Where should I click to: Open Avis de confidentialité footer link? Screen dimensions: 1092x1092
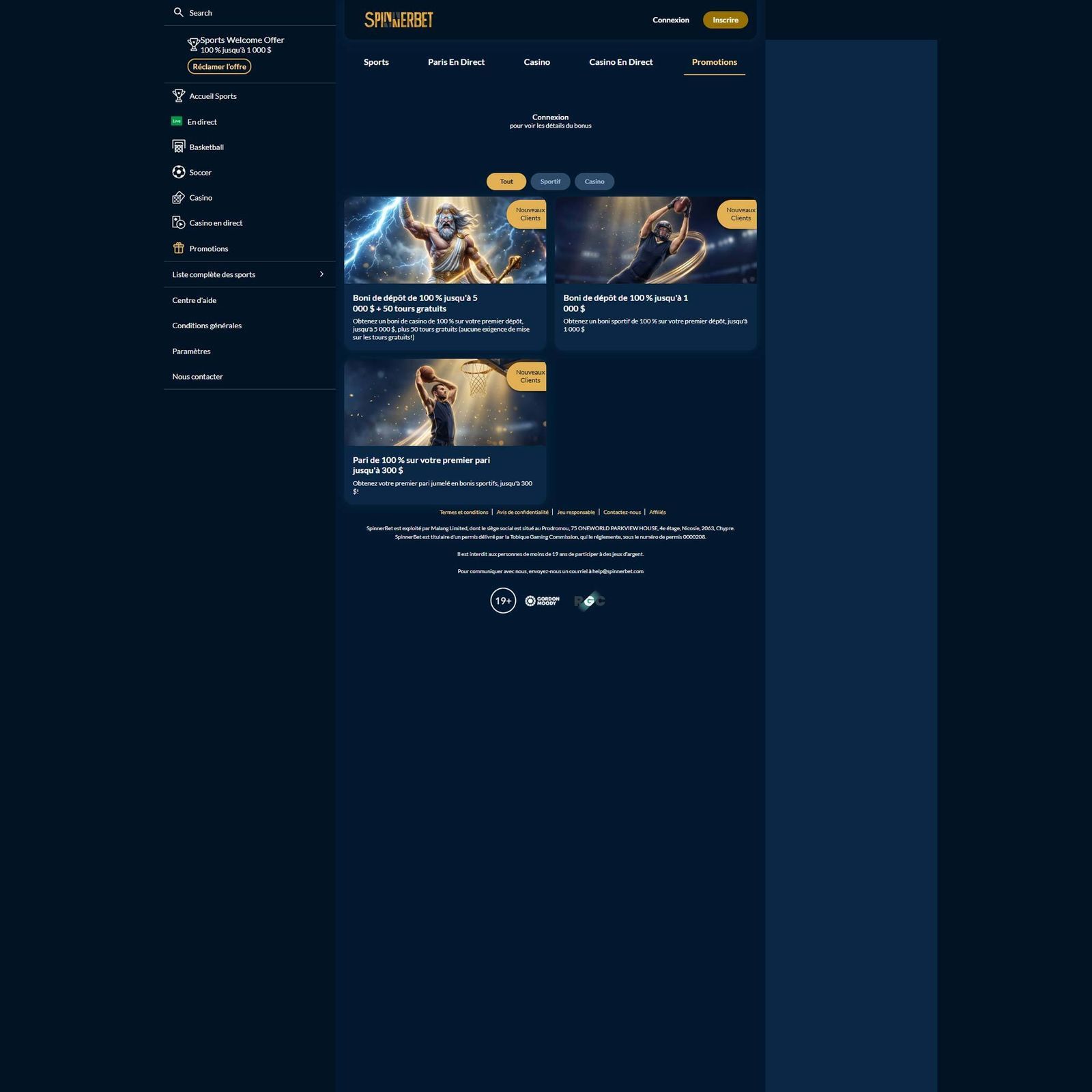522,512
